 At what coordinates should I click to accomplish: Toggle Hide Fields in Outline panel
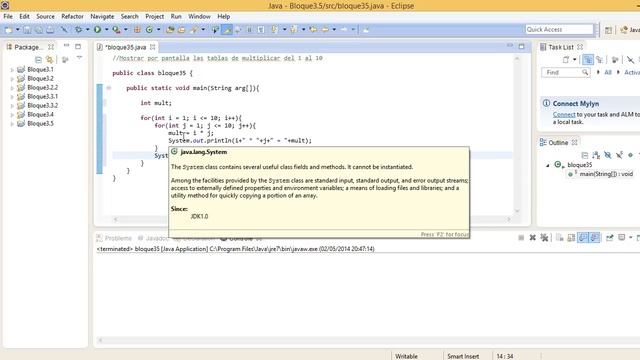tap(607, 155)
